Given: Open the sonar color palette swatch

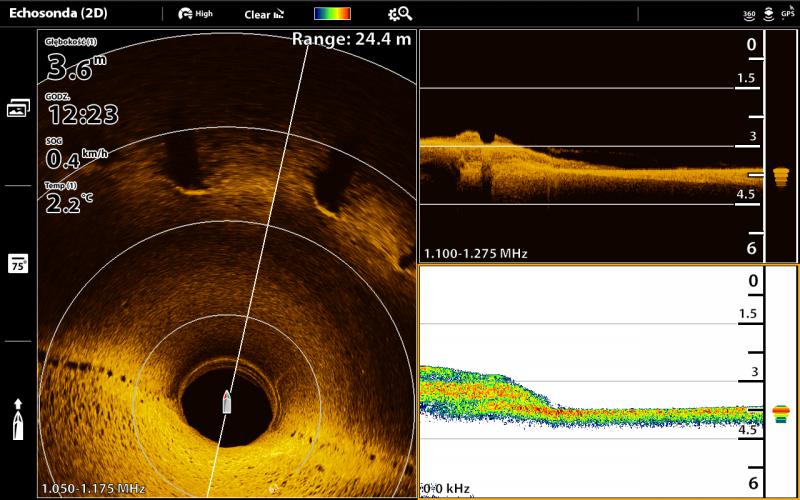Looking at the screenshot, I should click(332, 14).
